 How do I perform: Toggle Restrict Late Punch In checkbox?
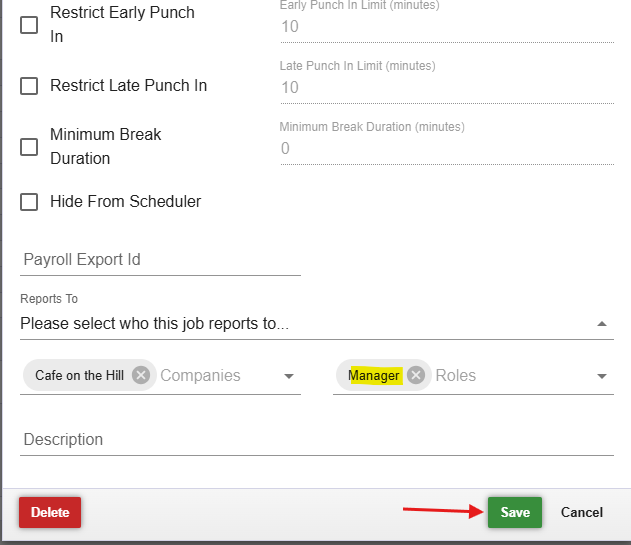(29, 86)
